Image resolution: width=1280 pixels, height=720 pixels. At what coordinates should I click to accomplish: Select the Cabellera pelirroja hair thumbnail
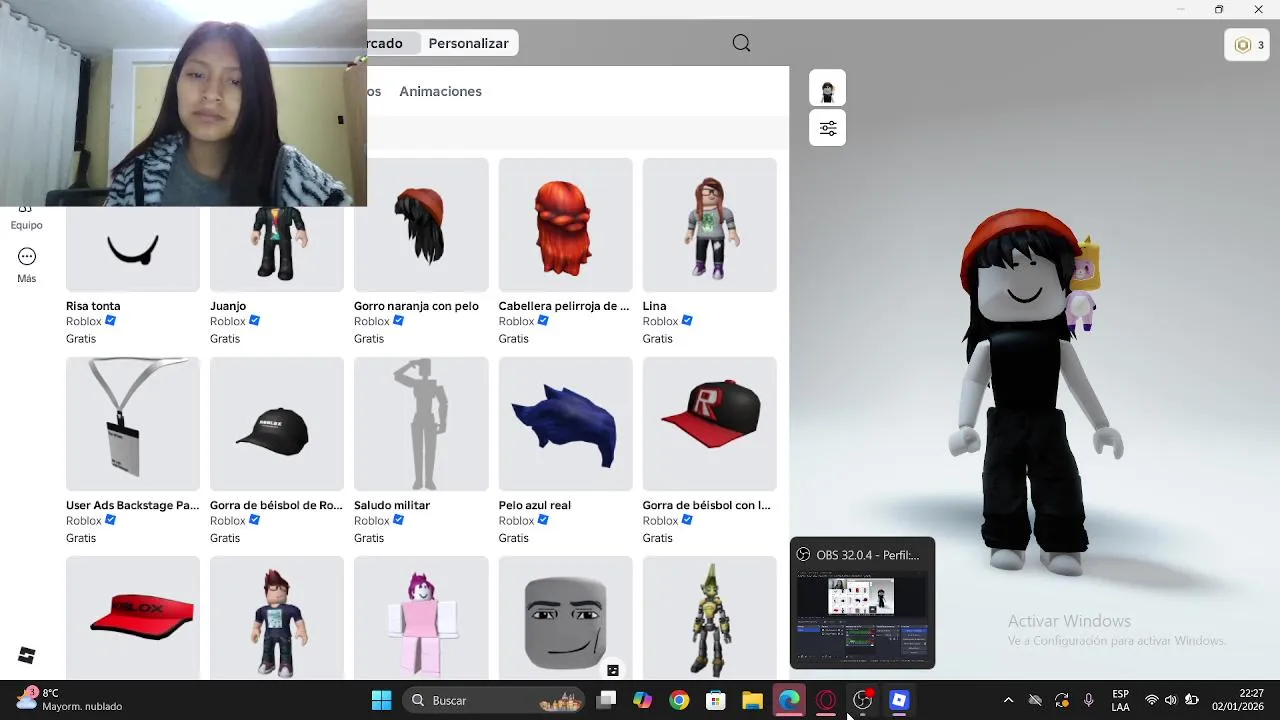click(565, 225)
